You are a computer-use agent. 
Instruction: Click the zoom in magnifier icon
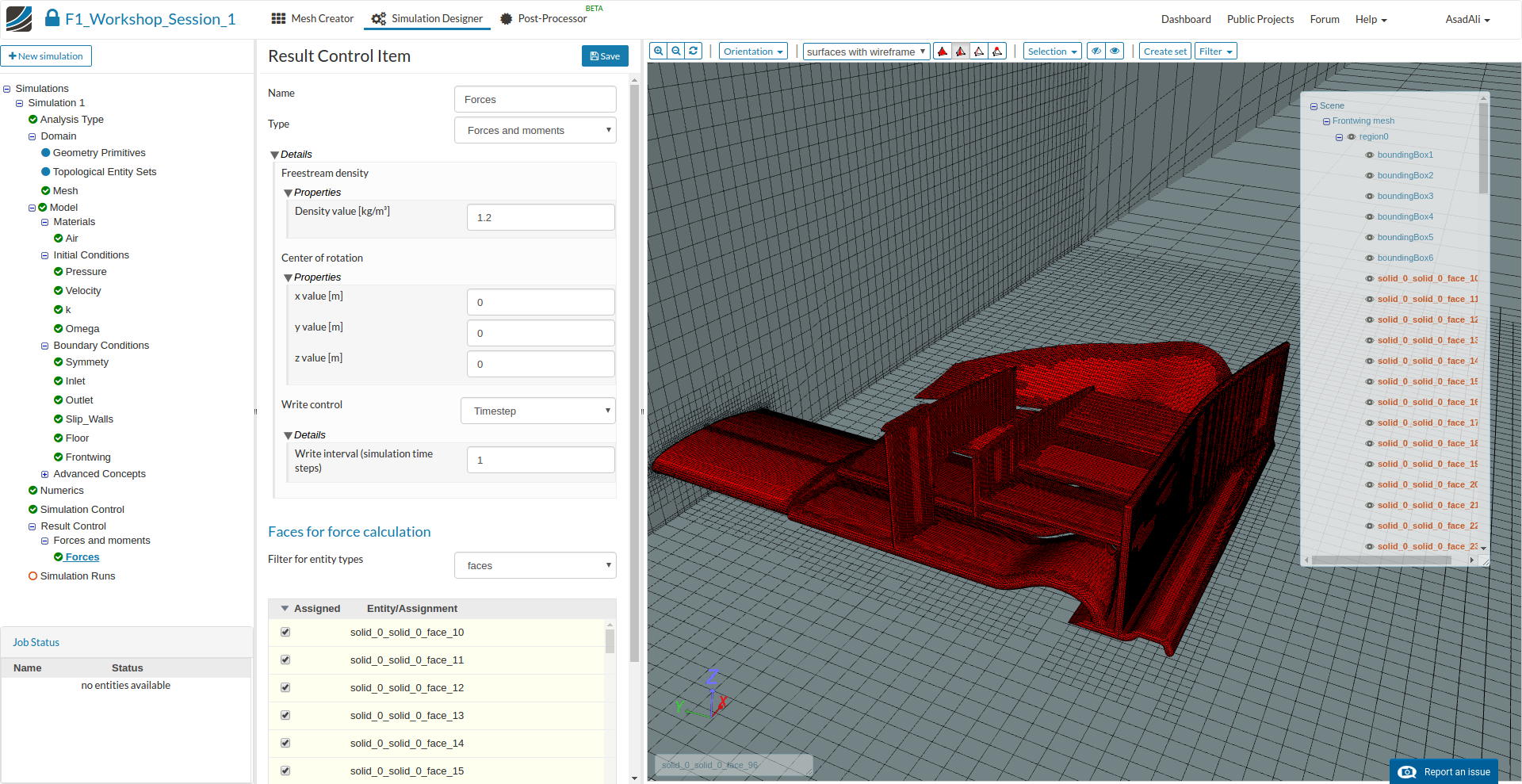(658, 51)
